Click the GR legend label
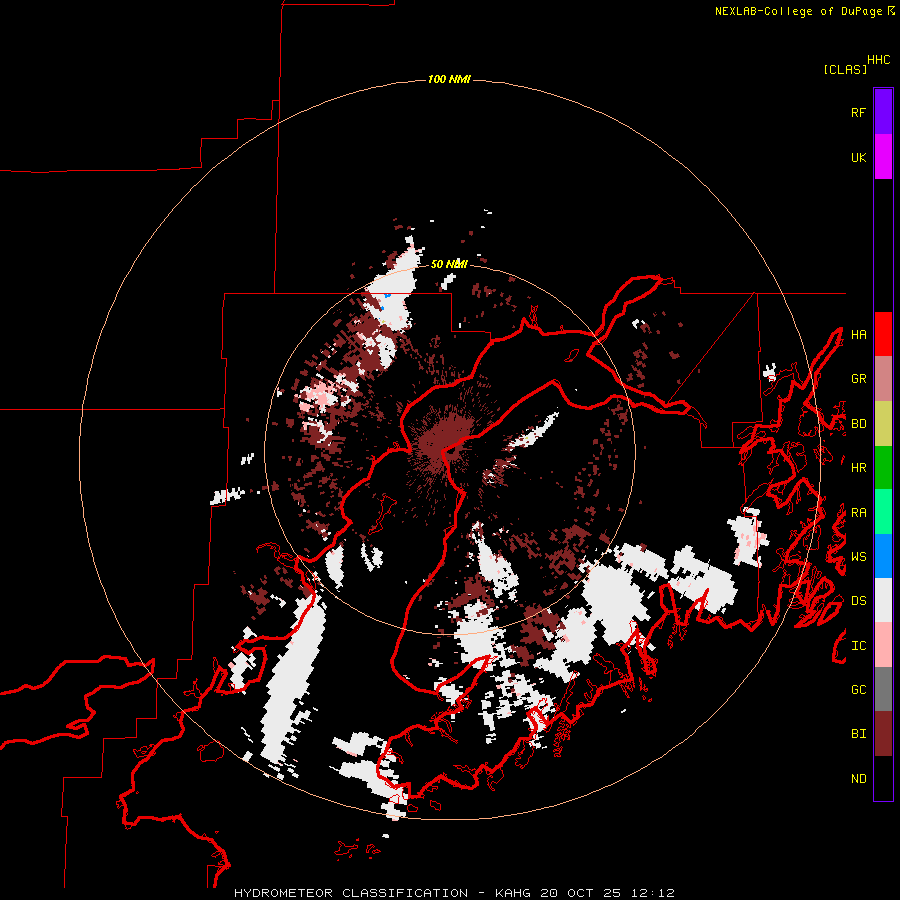This screenshot has height=900, width=900. [858, 379]
